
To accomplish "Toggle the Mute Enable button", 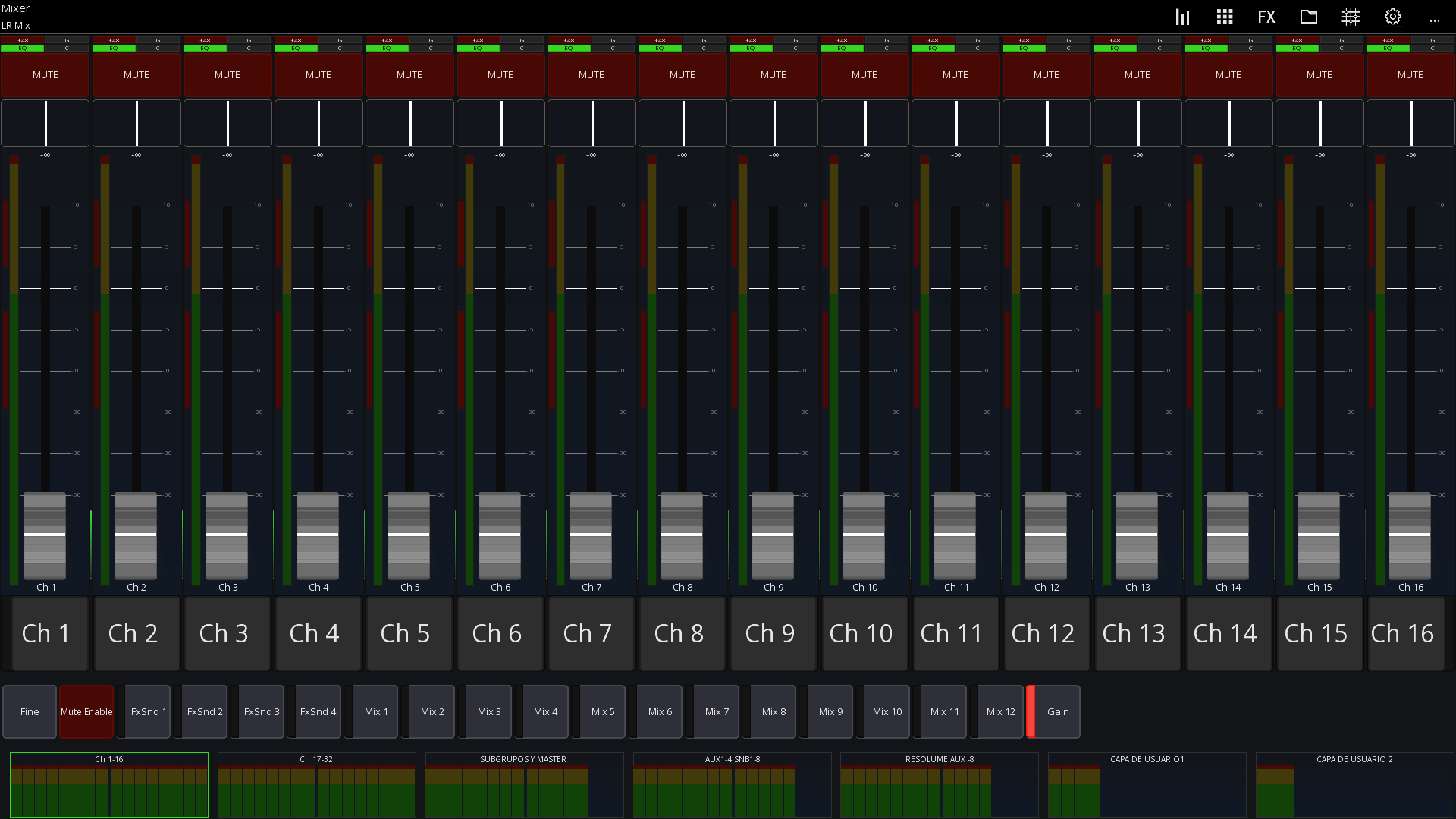I will (x=86, y=711).
